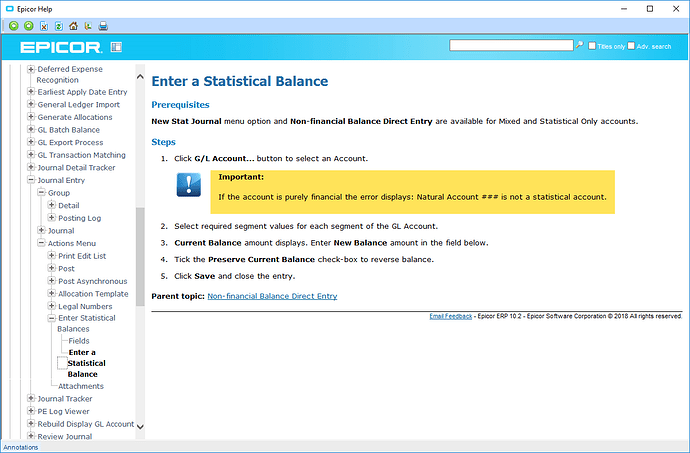
Task: Refresh the help page
Action: coord(59,26)
